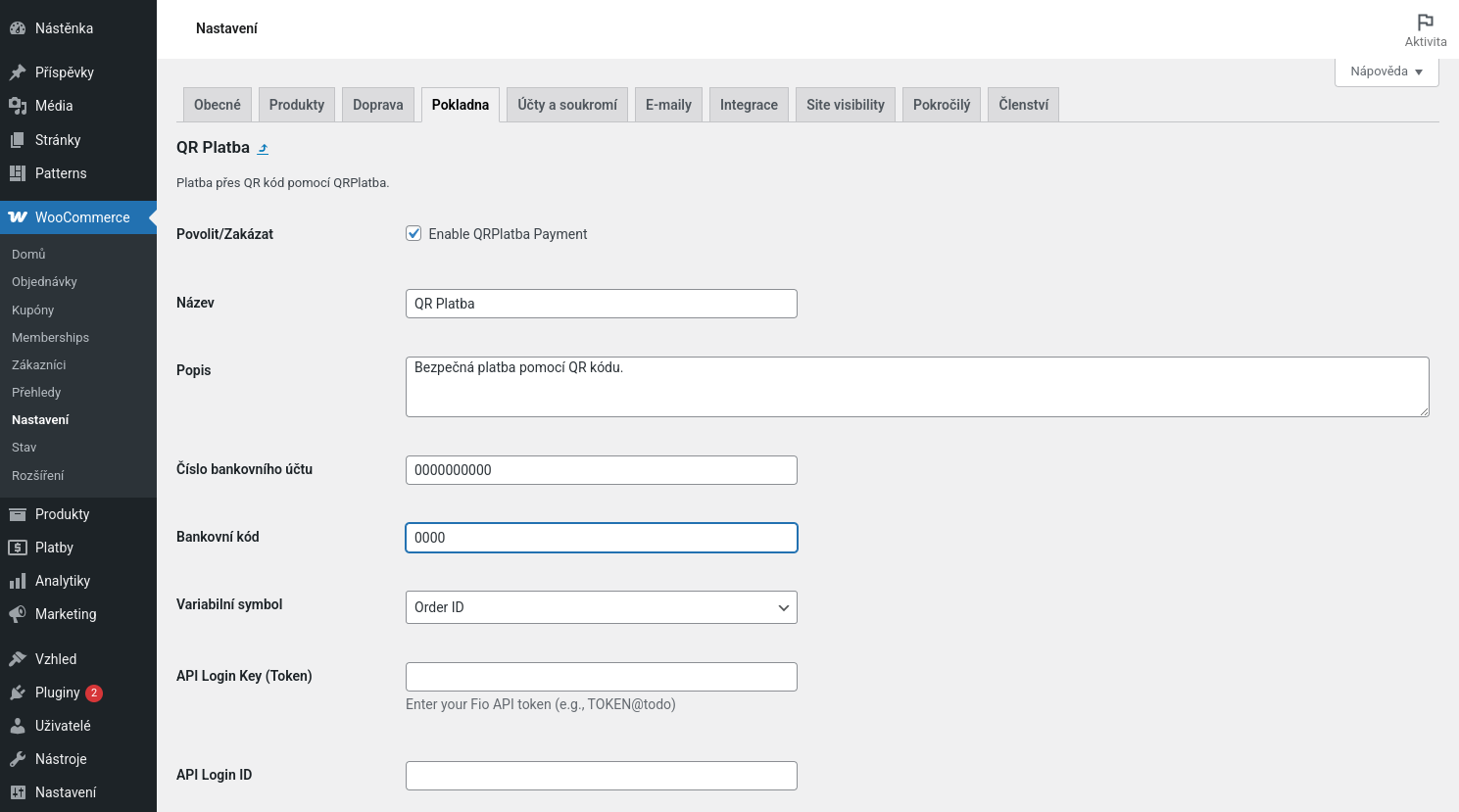This screenshot has height=812, width=1459.
Task: Open the Účty a soukromí tab
Action: point(567,105)
